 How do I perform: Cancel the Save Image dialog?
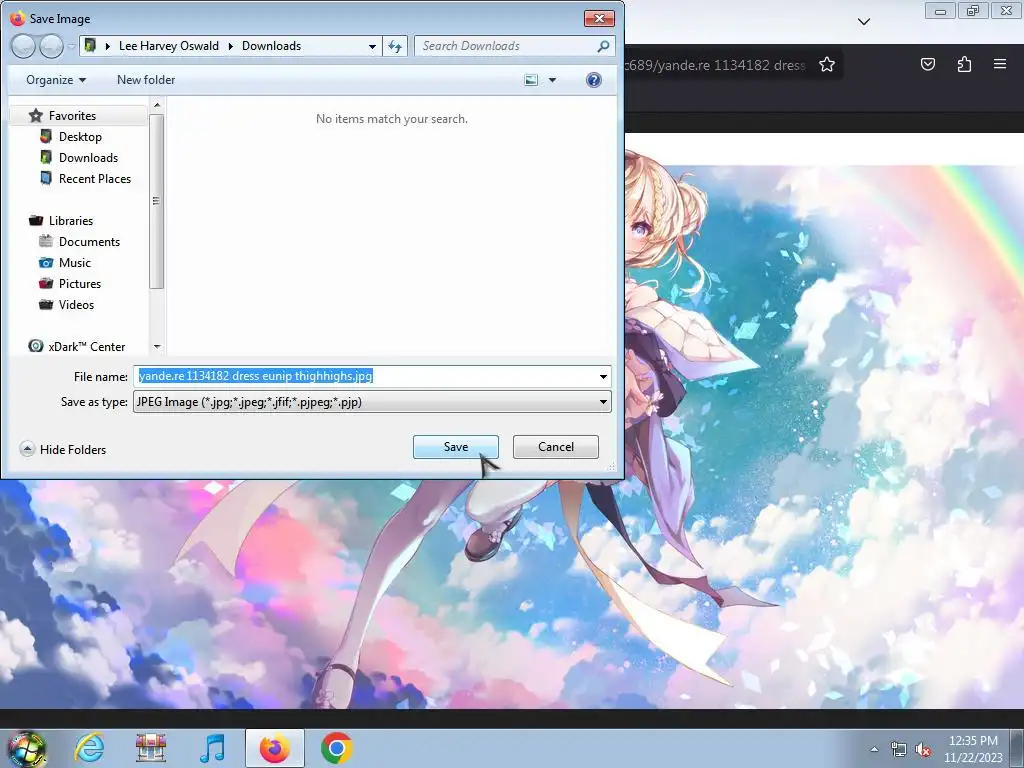point(556,447)
